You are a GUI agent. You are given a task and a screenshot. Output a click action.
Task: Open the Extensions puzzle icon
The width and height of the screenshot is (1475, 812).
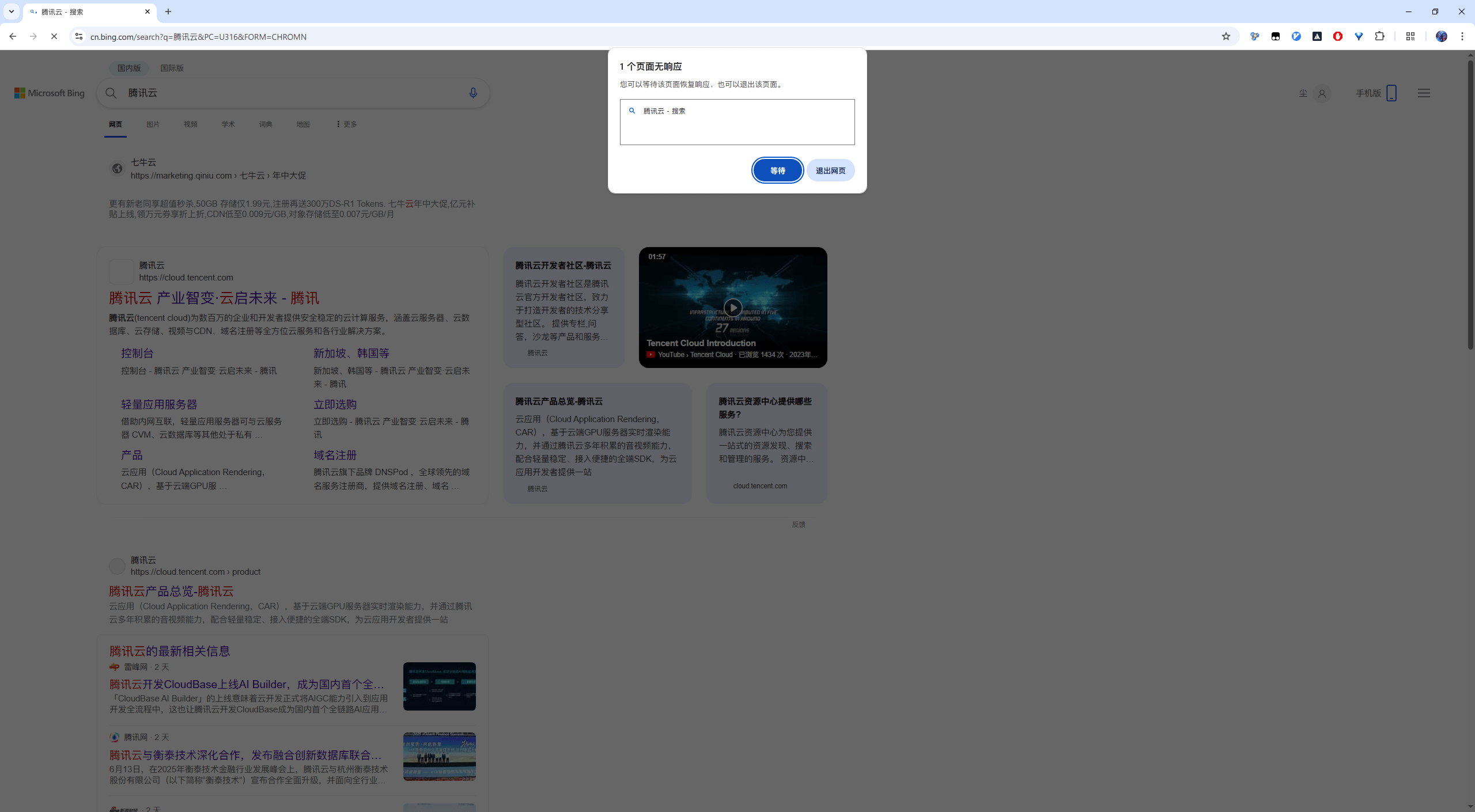pyautogui.click(x=1379, y=36)
